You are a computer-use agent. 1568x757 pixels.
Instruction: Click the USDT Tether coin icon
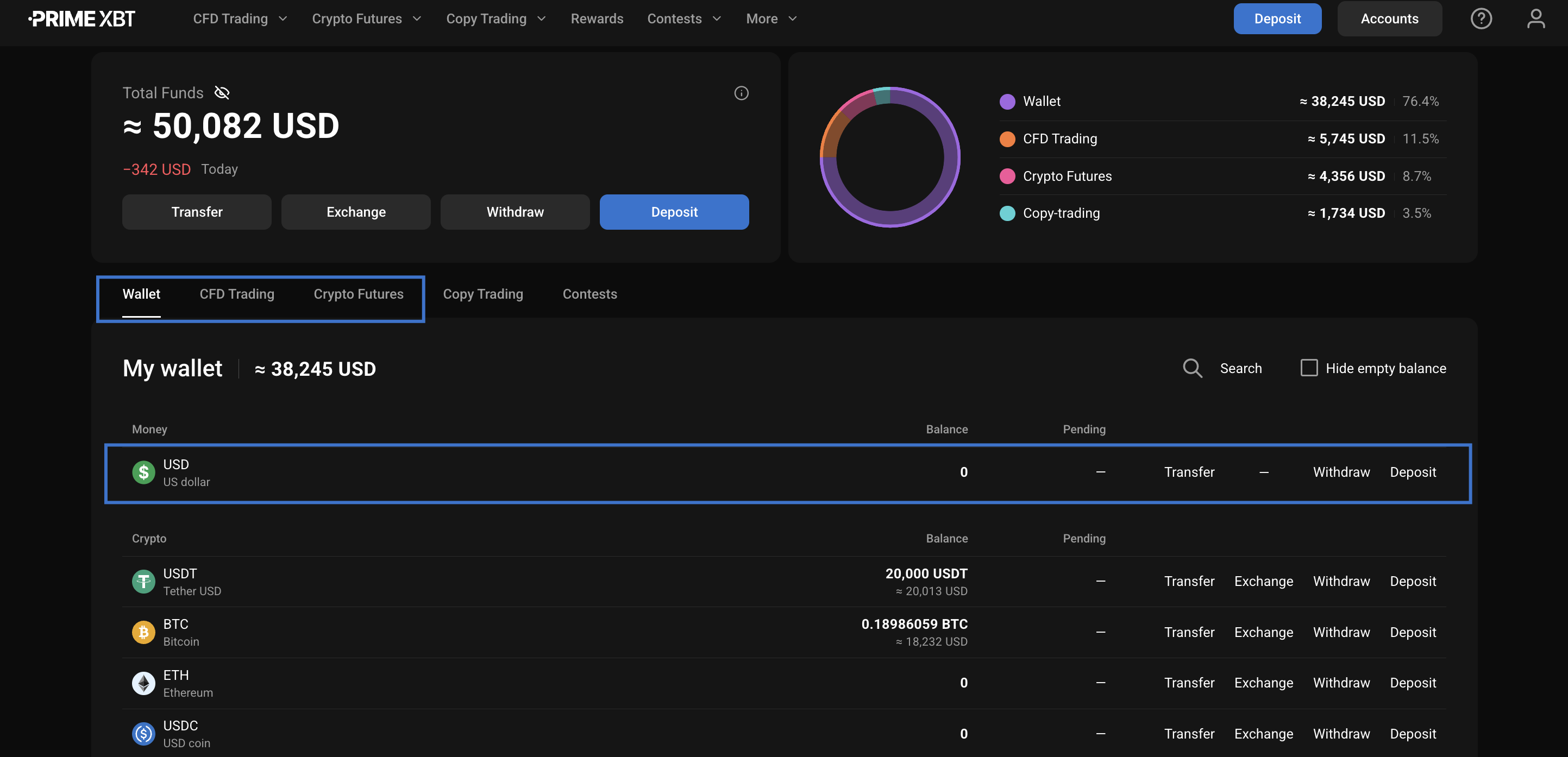coord(143,582)
